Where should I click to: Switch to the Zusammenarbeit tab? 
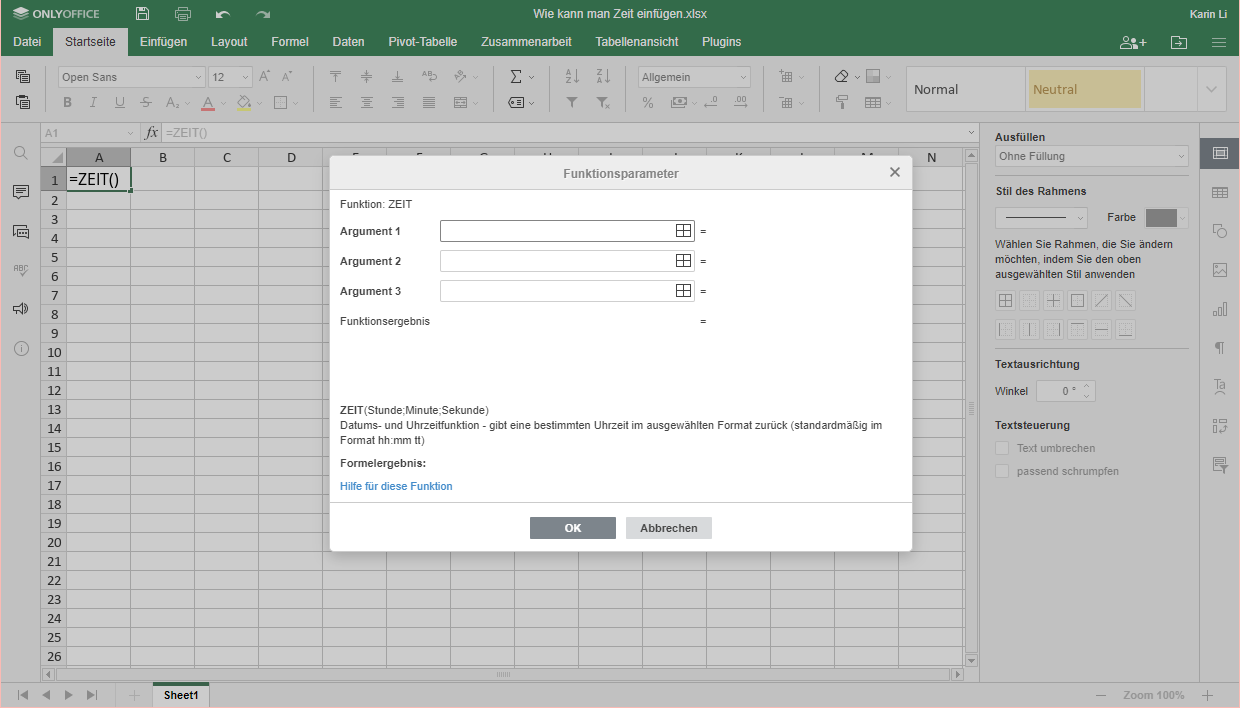(526, 42)
